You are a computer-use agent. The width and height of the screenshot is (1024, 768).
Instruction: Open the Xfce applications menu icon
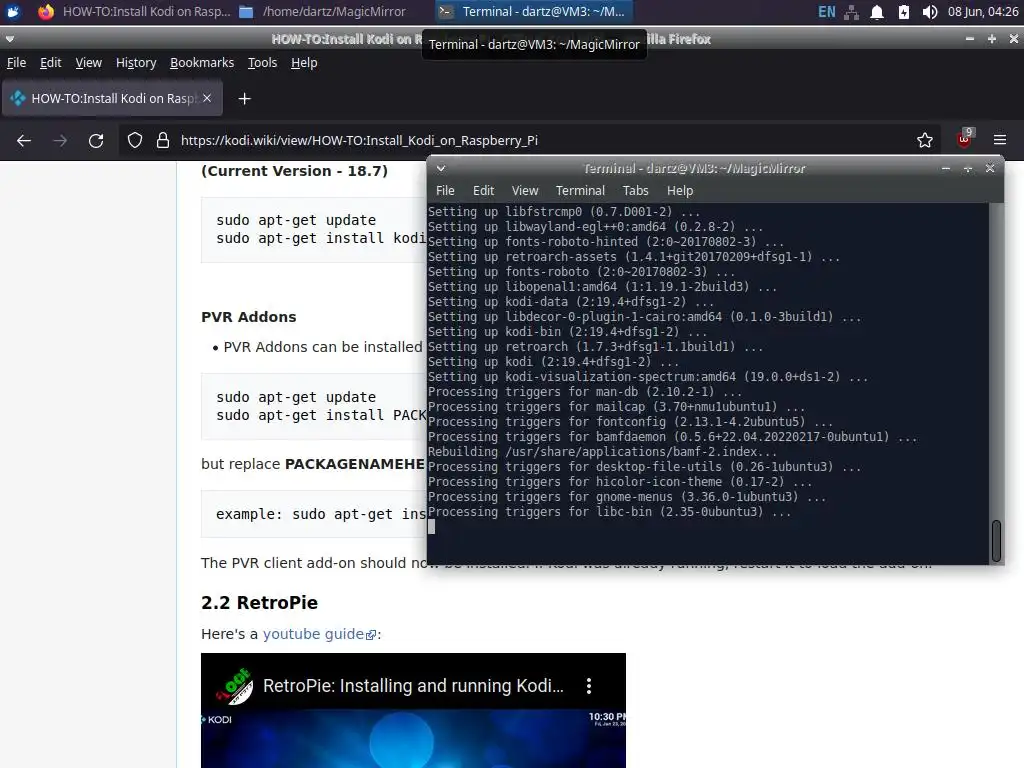point(13,11)
